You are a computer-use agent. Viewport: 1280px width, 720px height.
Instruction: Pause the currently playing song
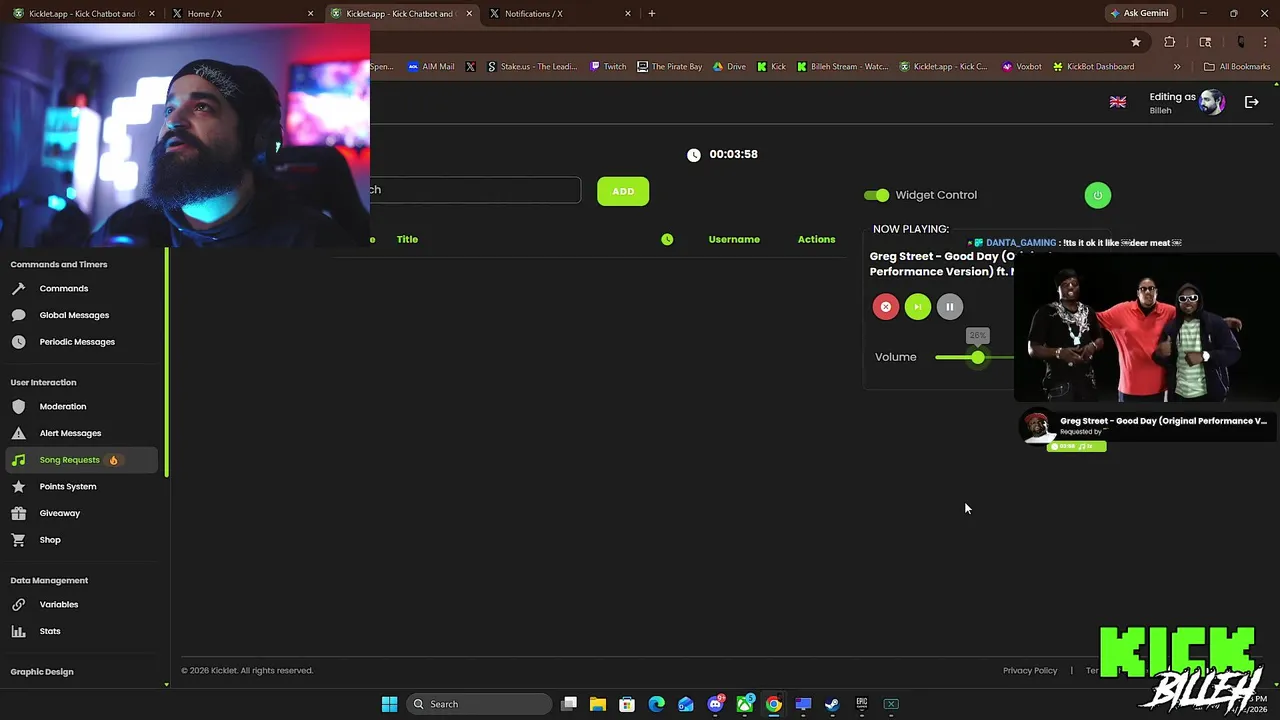click(950, 307)
